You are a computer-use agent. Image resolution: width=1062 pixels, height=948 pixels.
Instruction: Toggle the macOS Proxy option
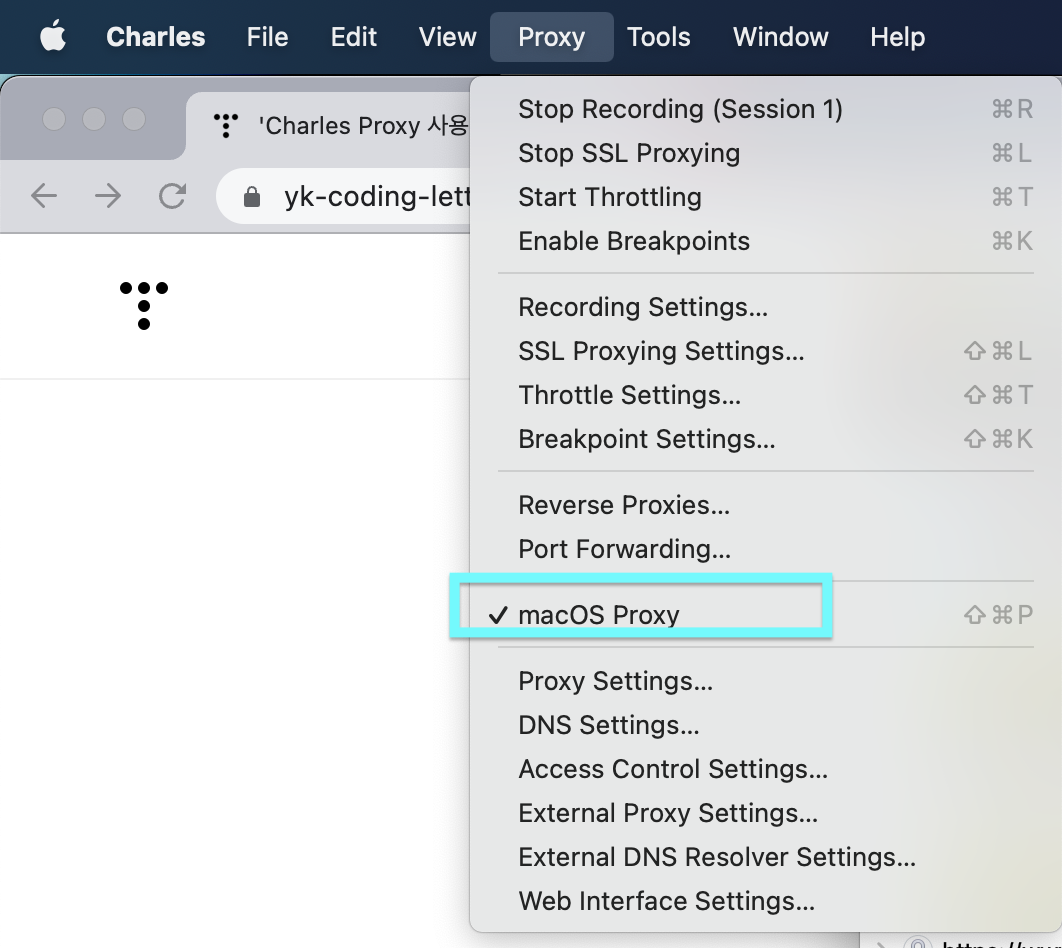coord(765,615)
